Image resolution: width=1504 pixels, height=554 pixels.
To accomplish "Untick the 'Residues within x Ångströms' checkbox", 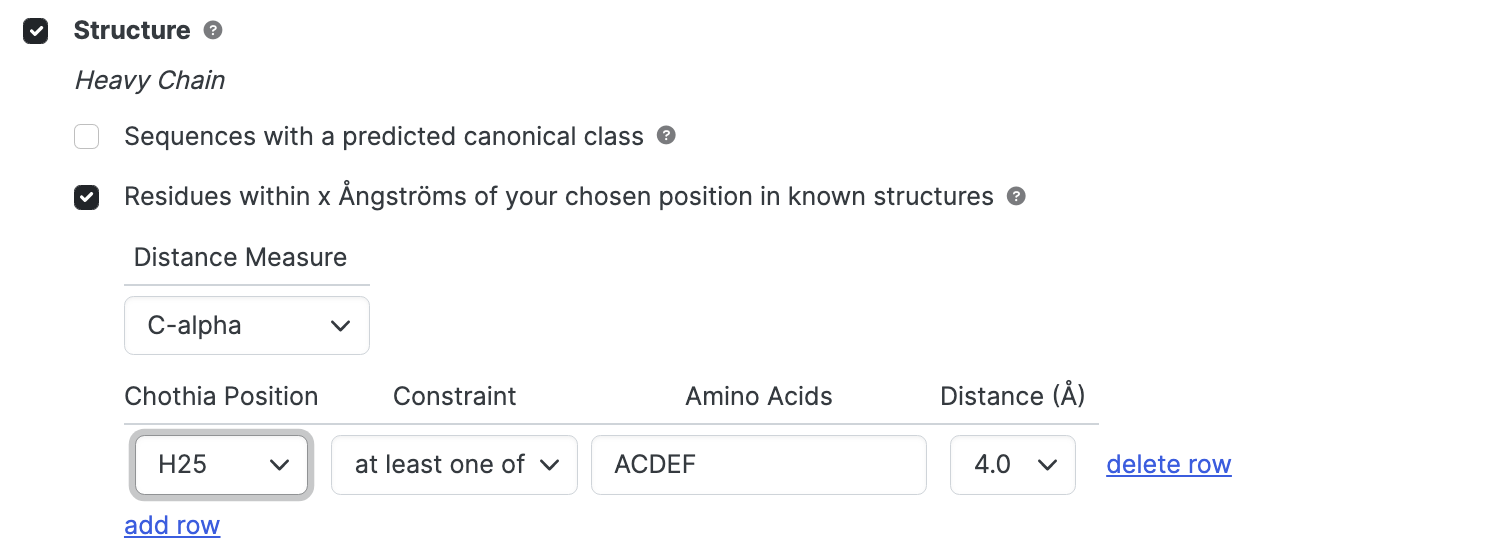I will [x=87, y=197].
